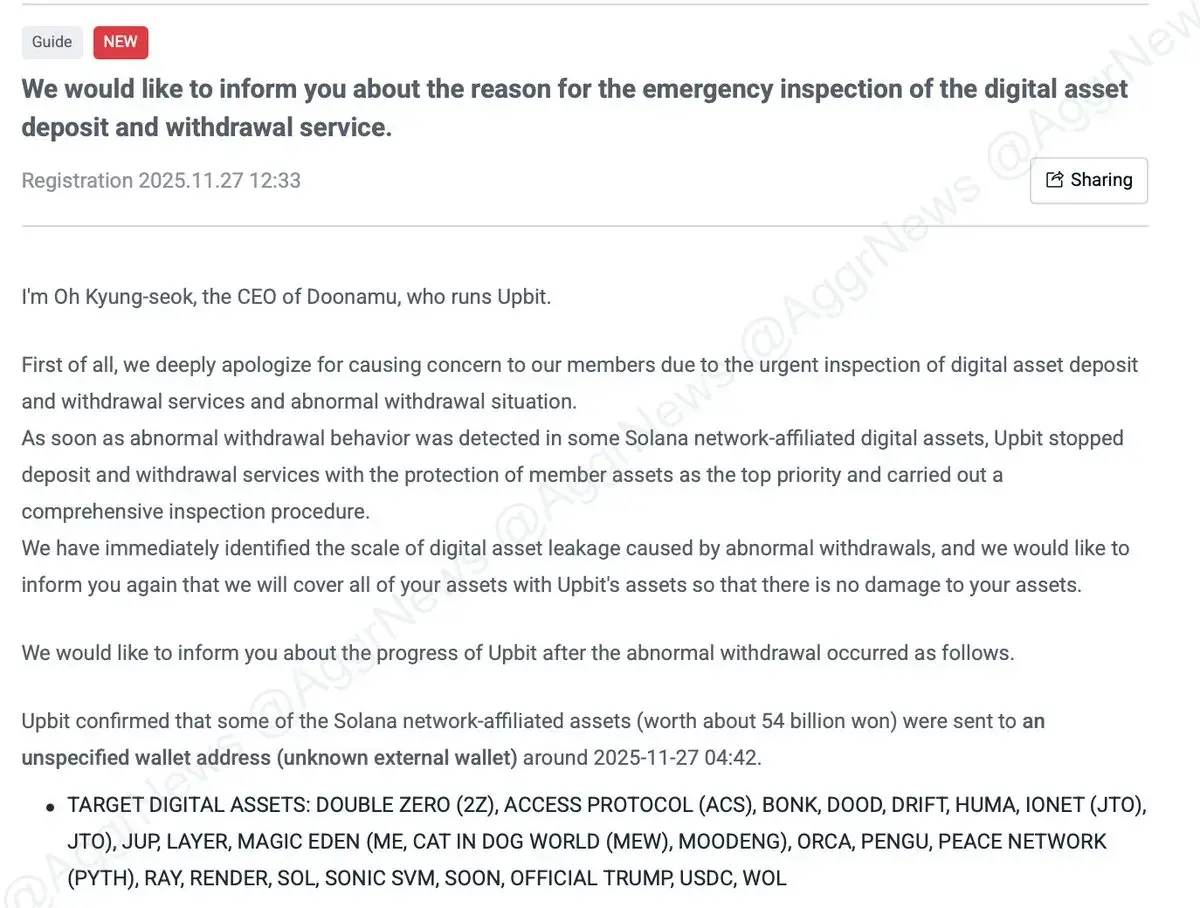Screen dimensions: 1200x908
Task: Click the Registration 2025.11.27 12:33 timestamp
Action: tap(161, 181)
